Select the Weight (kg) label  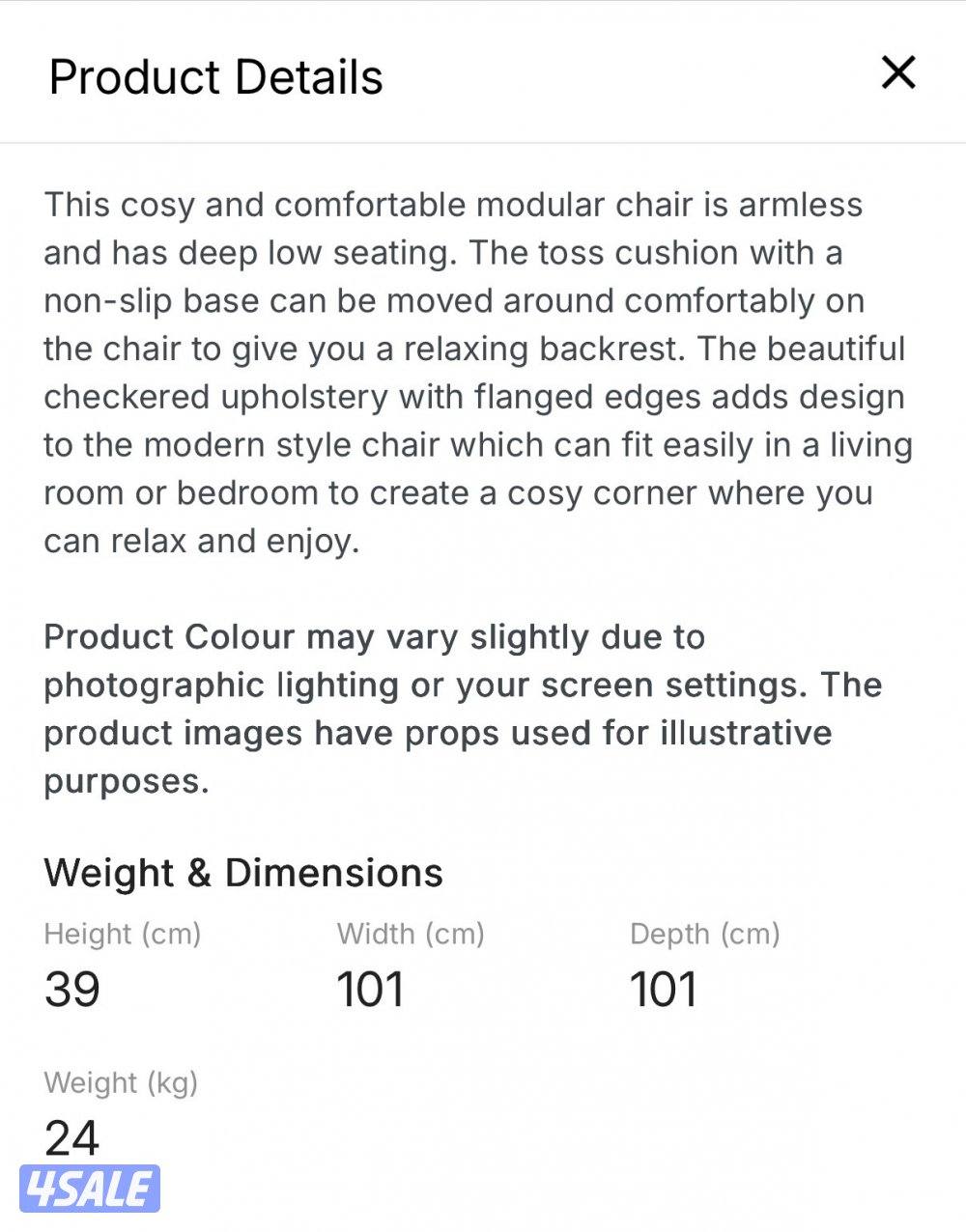pos(121,1082)
